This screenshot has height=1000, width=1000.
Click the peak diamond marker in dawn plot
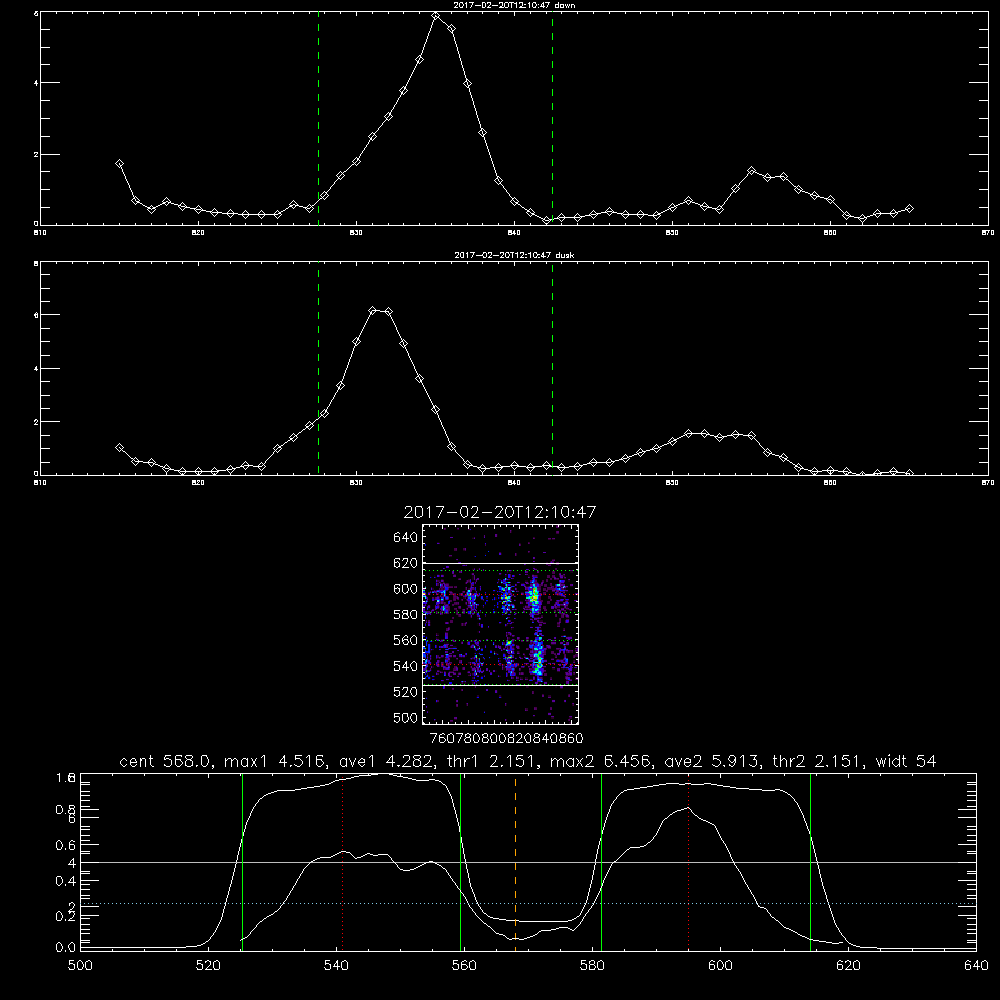click(x=436, y=16)
